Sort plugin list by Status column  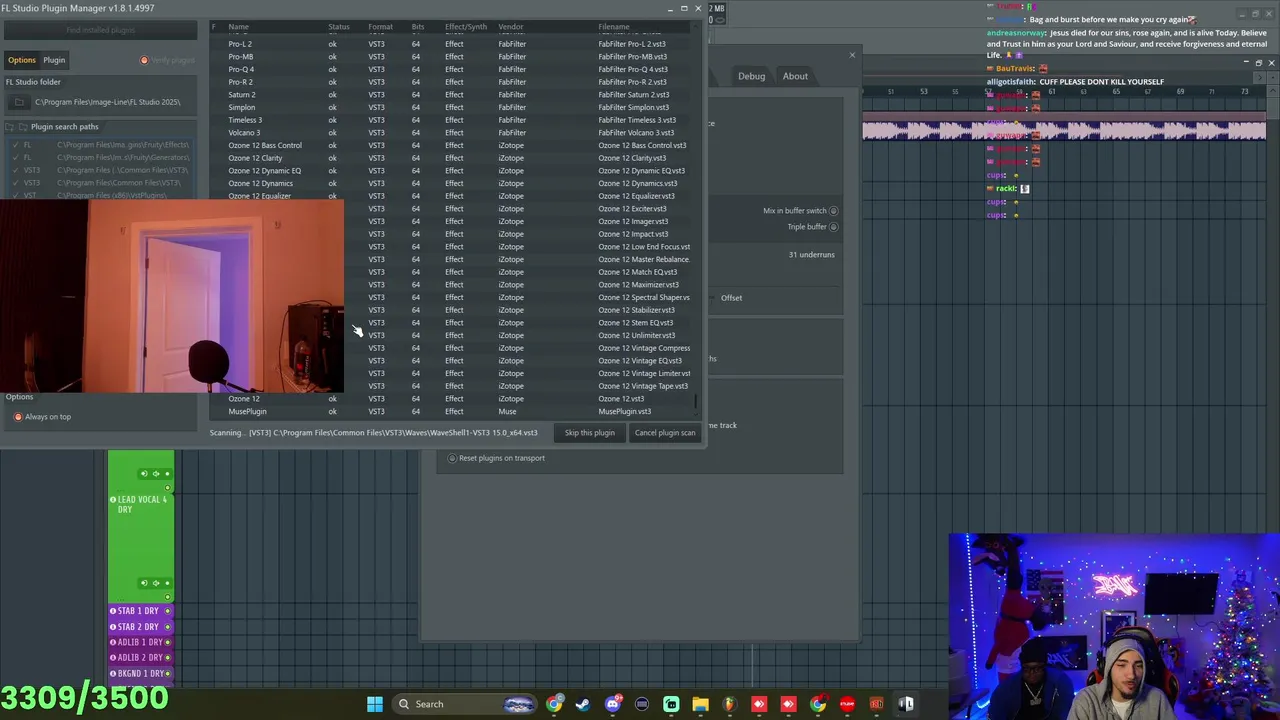[x=339, y=27]
